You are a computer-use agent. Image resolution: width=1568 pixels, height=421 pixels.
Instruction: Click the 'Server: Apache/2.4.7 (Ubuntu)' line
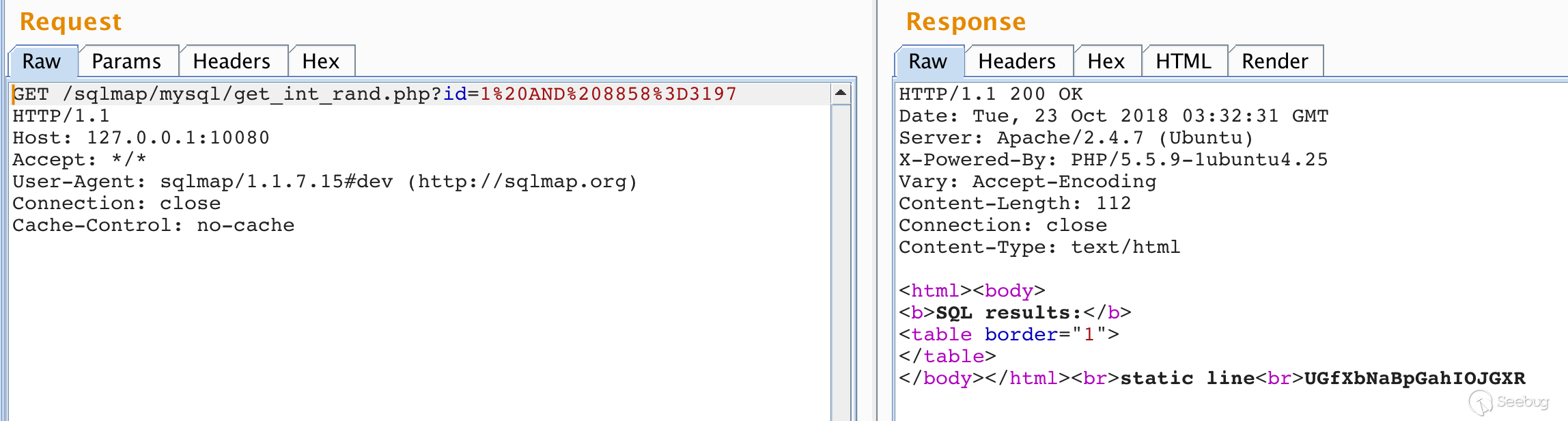click(1076, 137)
